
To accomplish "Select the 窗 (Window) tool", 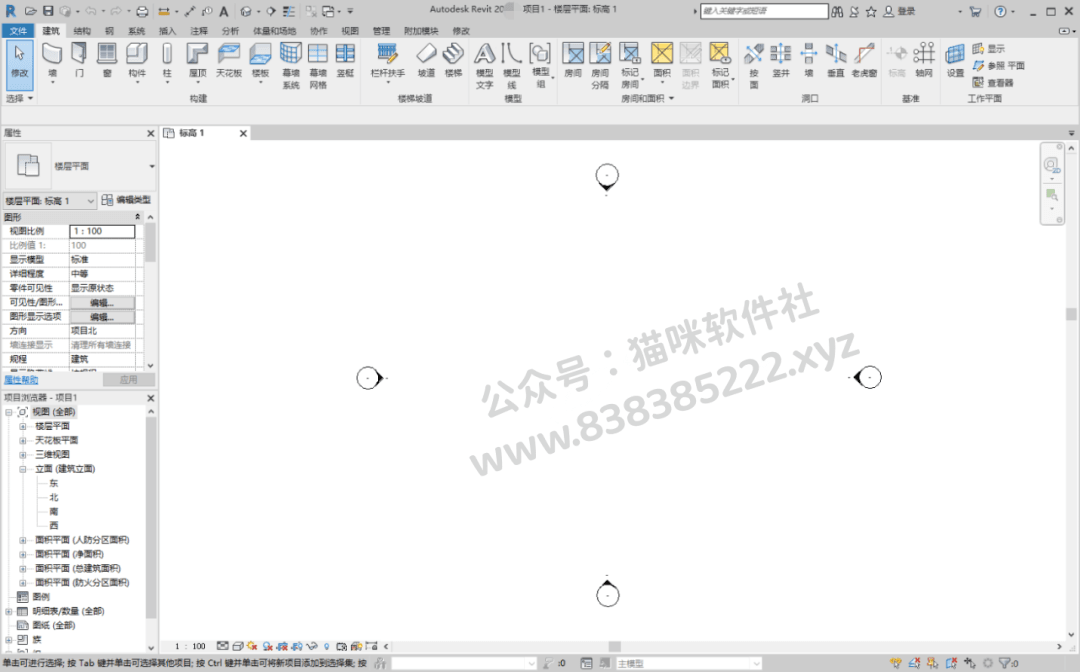I will point(107,61).
